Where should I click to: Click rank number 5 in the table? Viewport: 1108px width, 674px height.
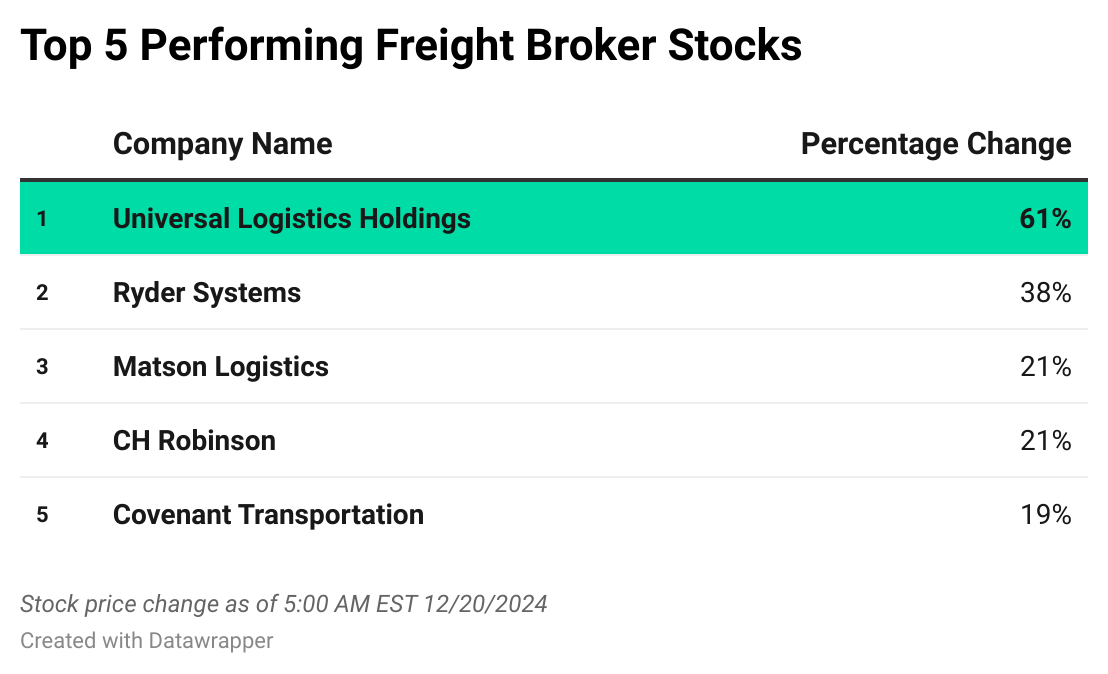[x=42, y=515]
